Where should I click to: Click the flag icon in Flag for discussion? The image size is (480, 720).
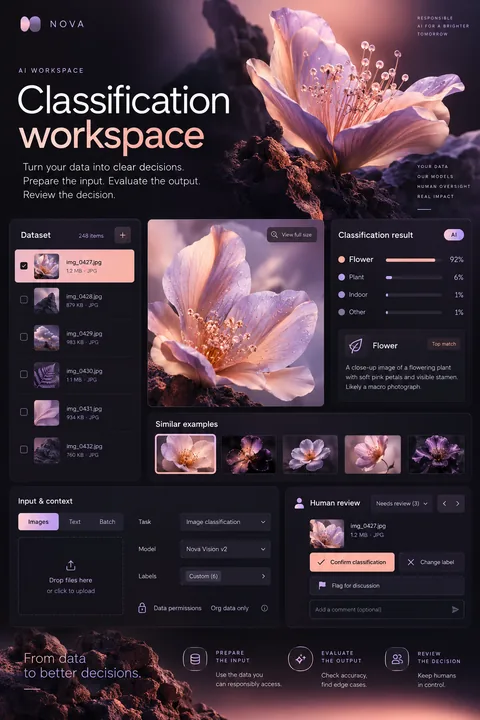click(x=322, y=585)
